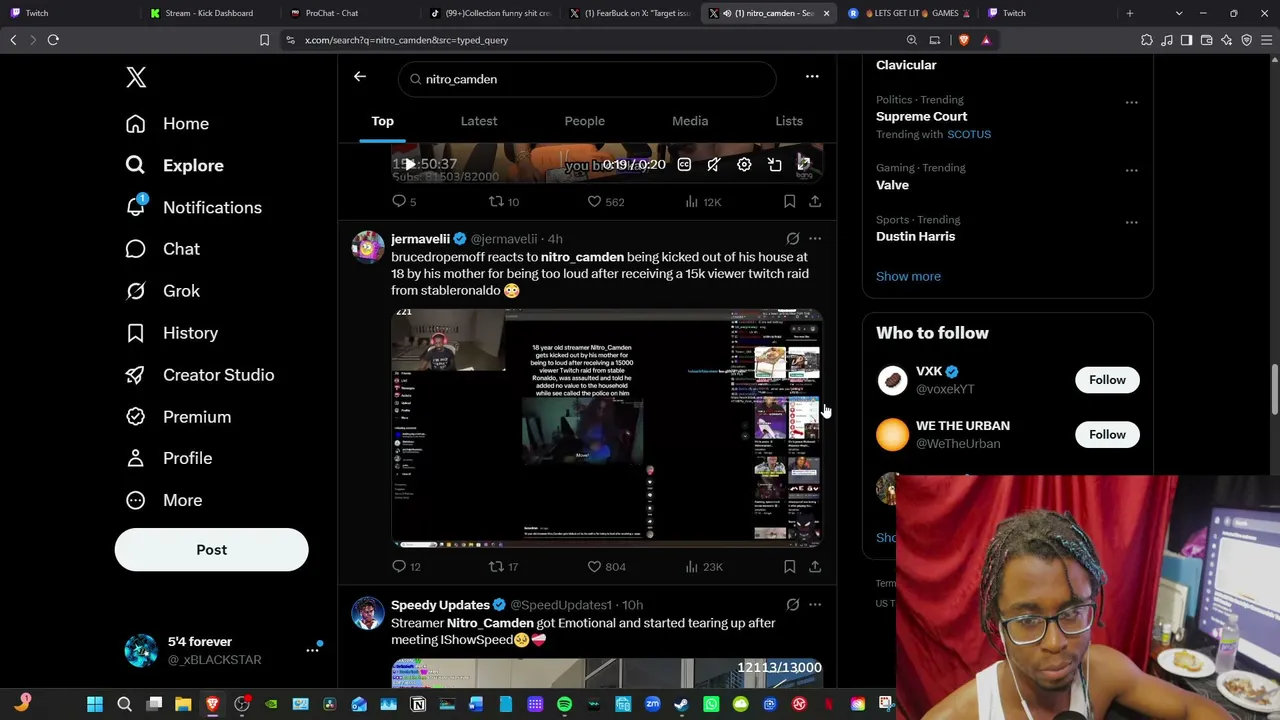Enter fullscreen on the video player
Screen dimensions: 1280x720
pos(804,164)
